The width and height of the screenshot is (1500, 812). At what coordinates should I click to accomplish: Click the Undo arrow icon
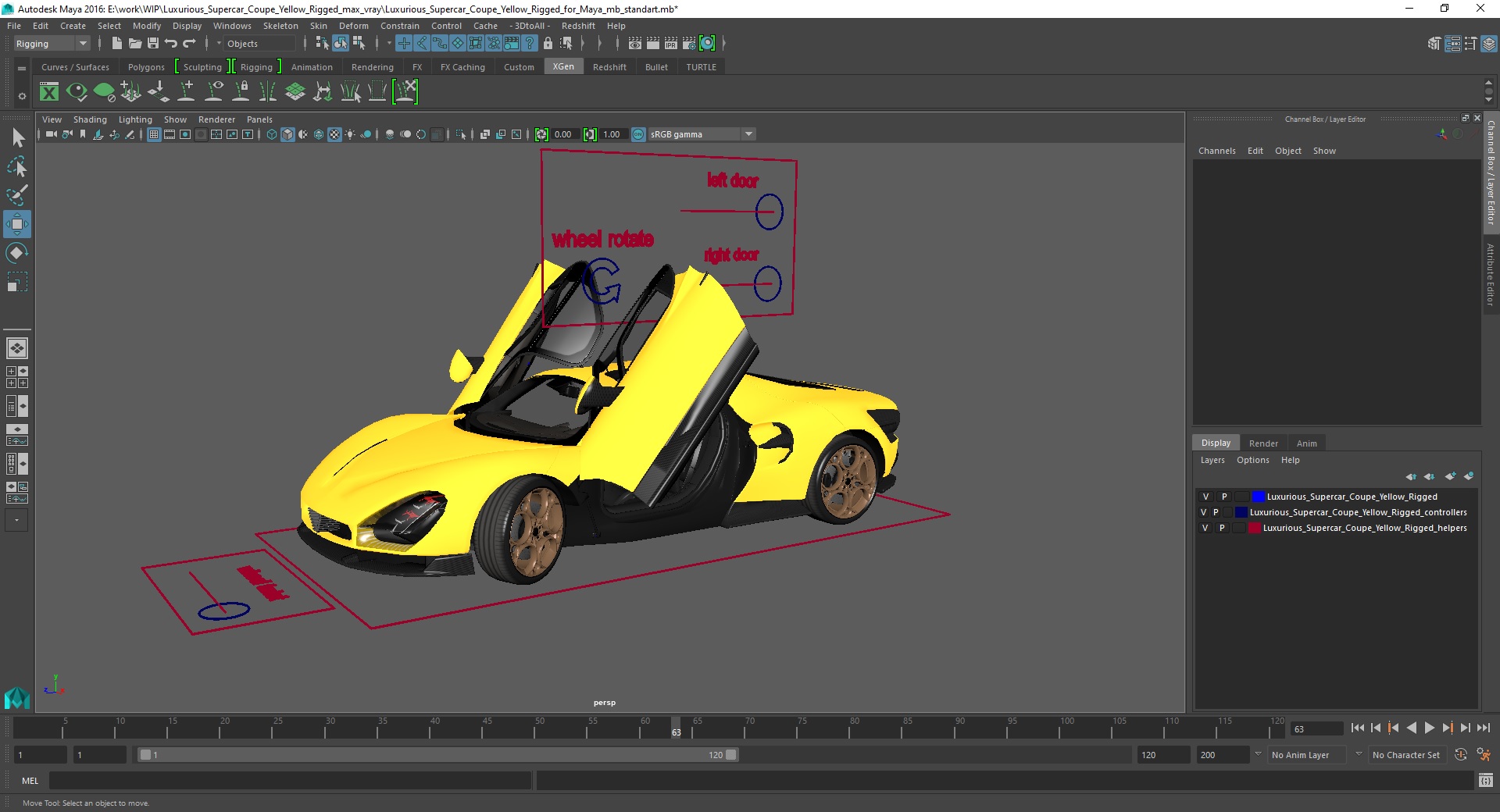point(171,44)
